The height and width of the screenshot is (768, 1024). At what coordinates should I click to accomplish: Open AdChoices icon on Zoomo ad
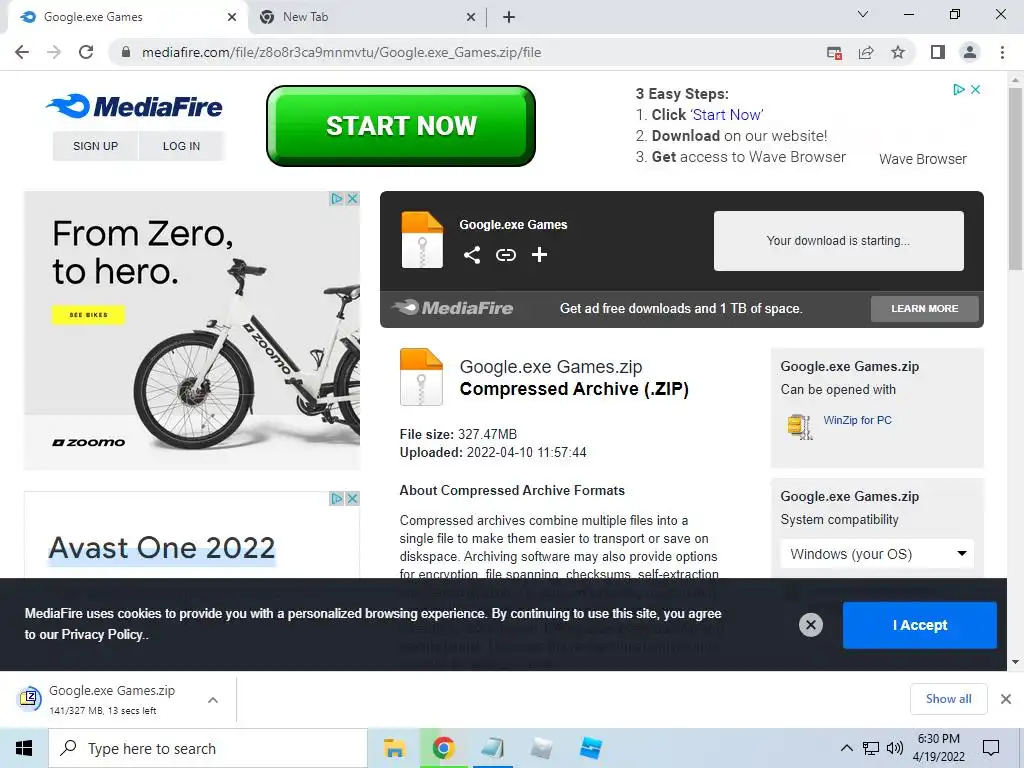point(337,199)
